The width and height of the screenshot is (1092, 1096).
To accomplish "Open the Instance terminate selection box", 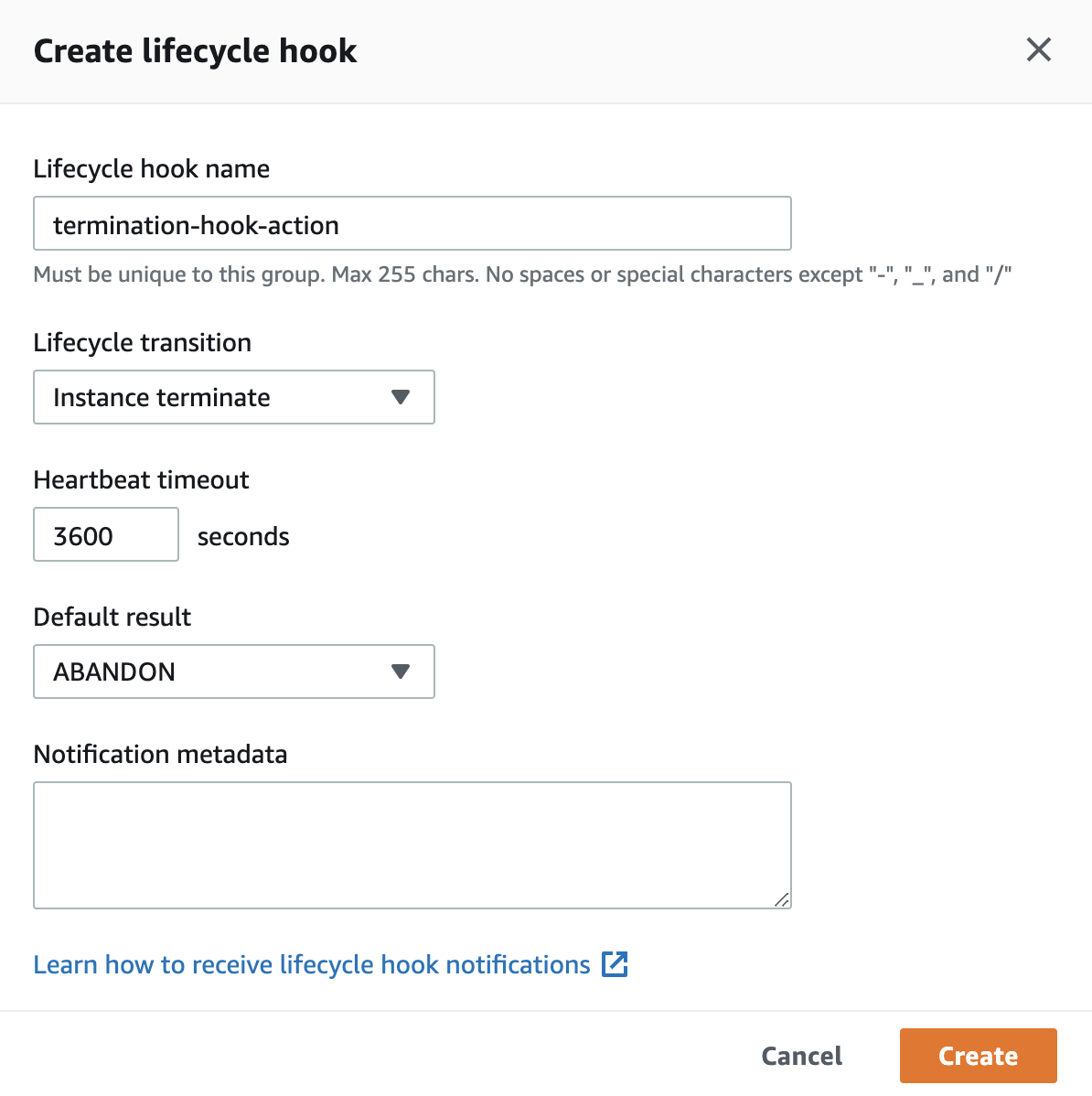I will coord(234,397).
